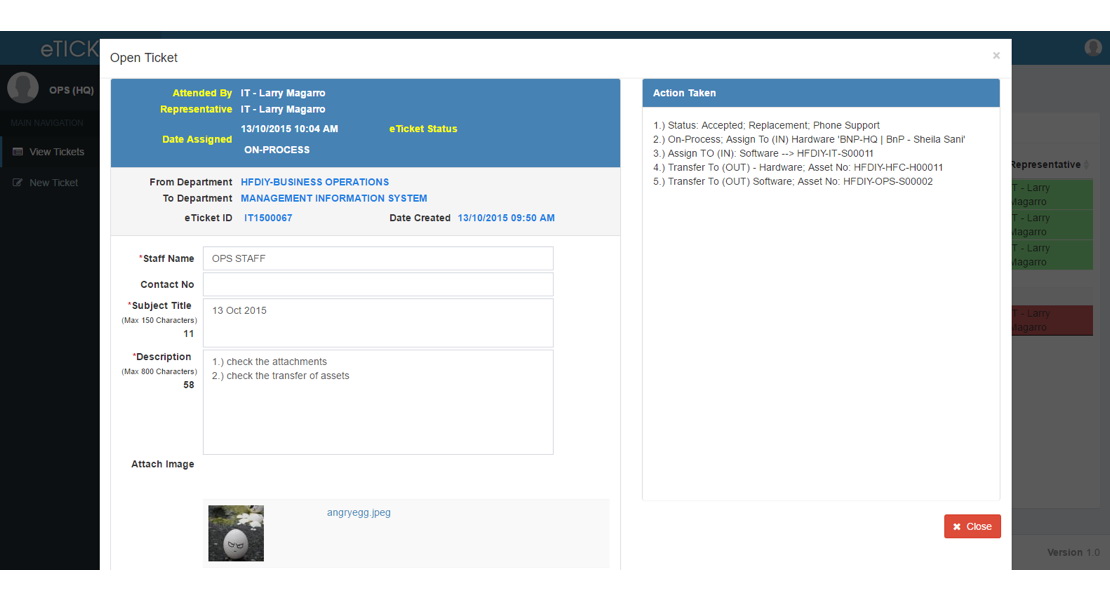
Task: Click into the Subject Title text box
Action: pyautogui.click(x=377, y=322)
